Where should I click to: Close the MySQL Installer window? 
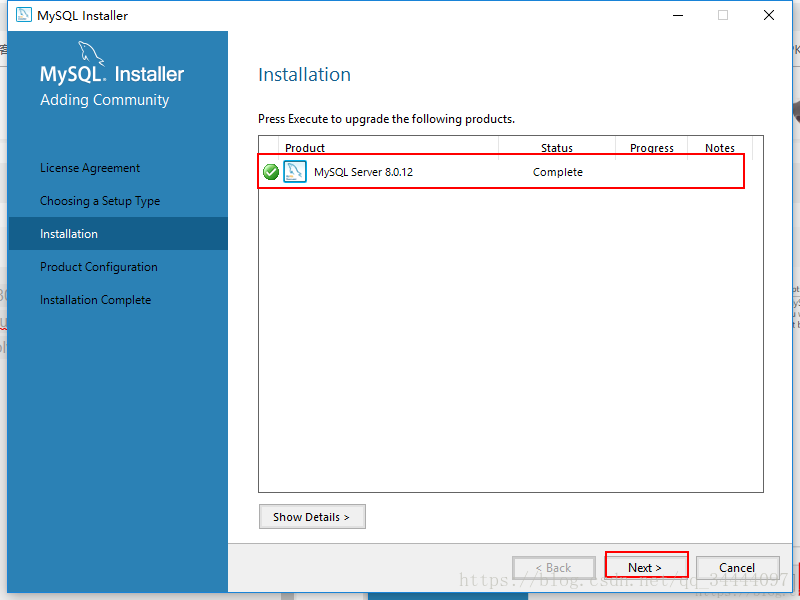click(x=769, y=15)
